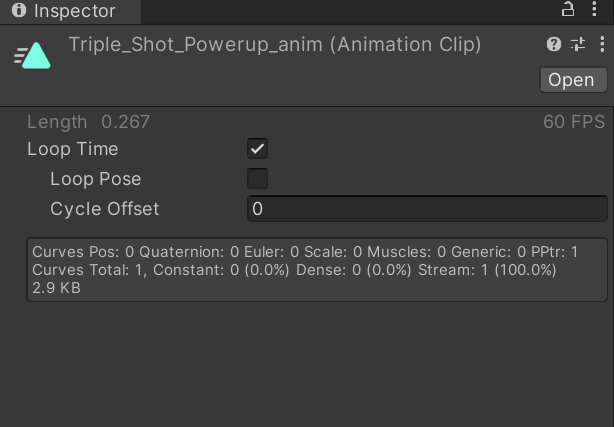Click the 2.9 KB size text
This screenshot has height=427, width=614.
pyautogui.click(x=56, y=288)
